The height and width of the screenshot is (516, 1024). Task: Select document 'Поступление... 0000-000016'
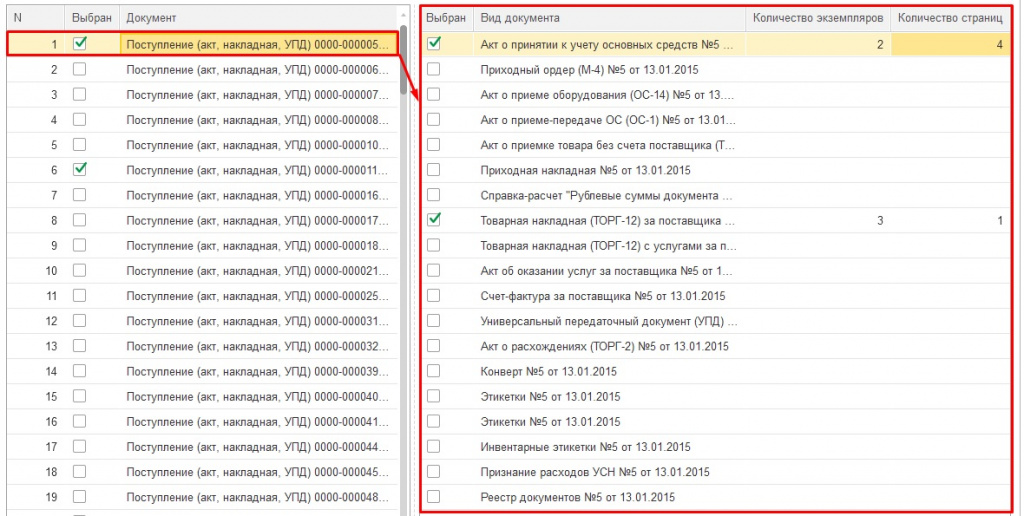pyautogui.click(x=258, y=195)
